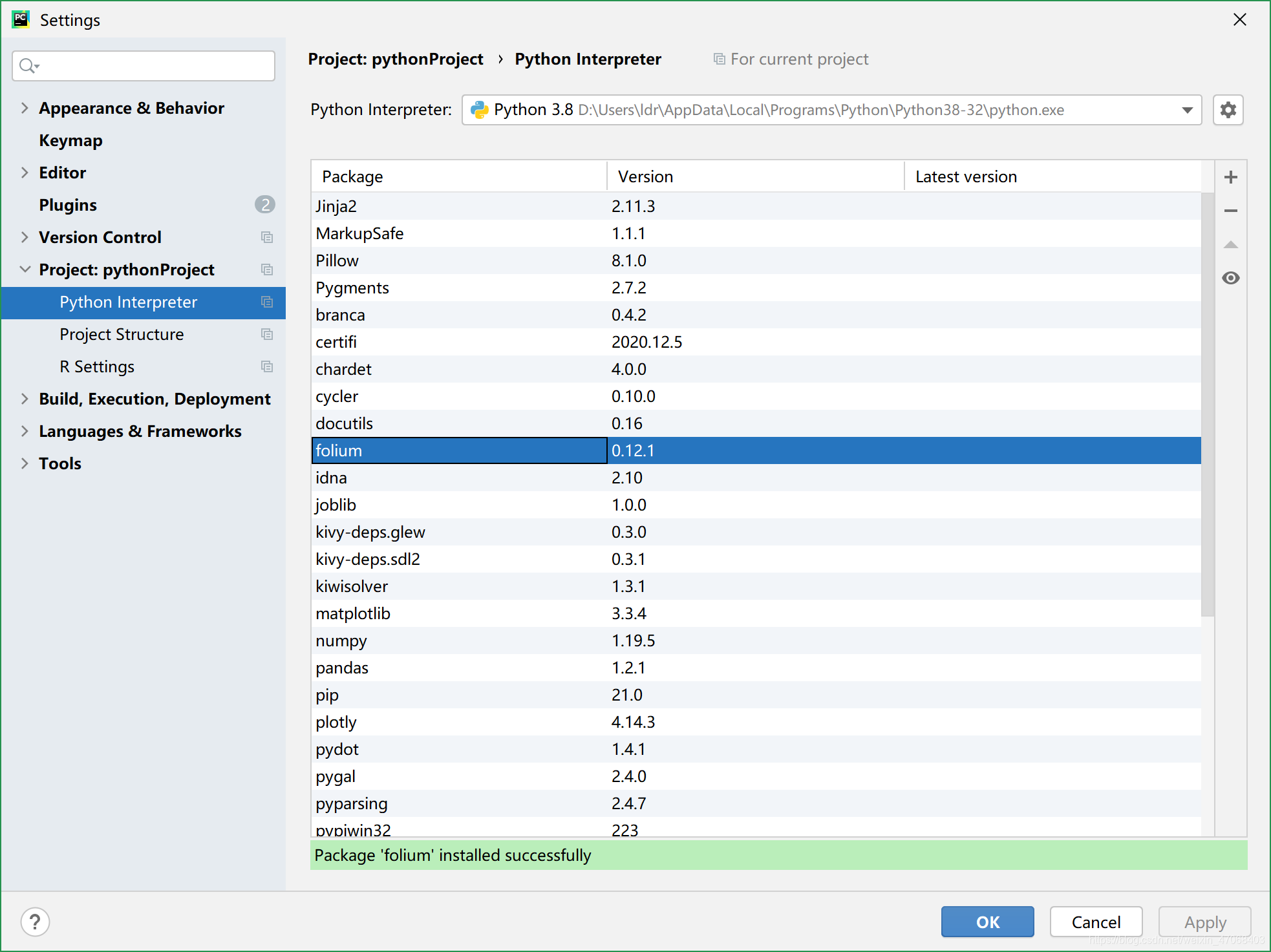This screenshot has height=952, width=1271.
Task: Click the interpreter settings gear icon
Action: tap(1228, 109)
